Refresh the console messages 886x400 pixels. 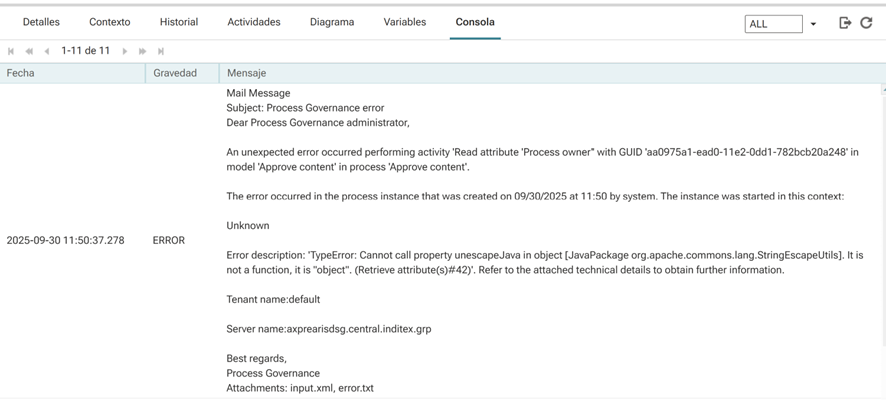coord(867,23)
